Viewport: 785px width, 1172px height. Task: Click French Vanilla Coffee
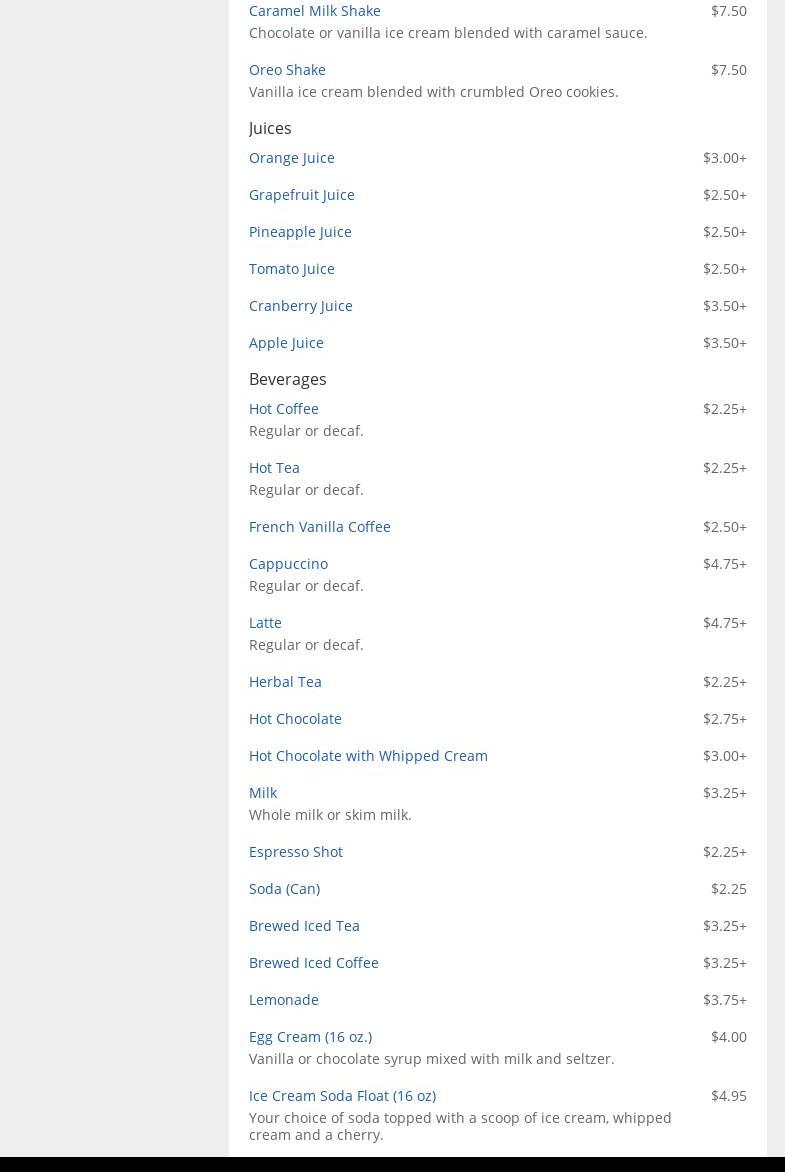(x=319, y=527)
